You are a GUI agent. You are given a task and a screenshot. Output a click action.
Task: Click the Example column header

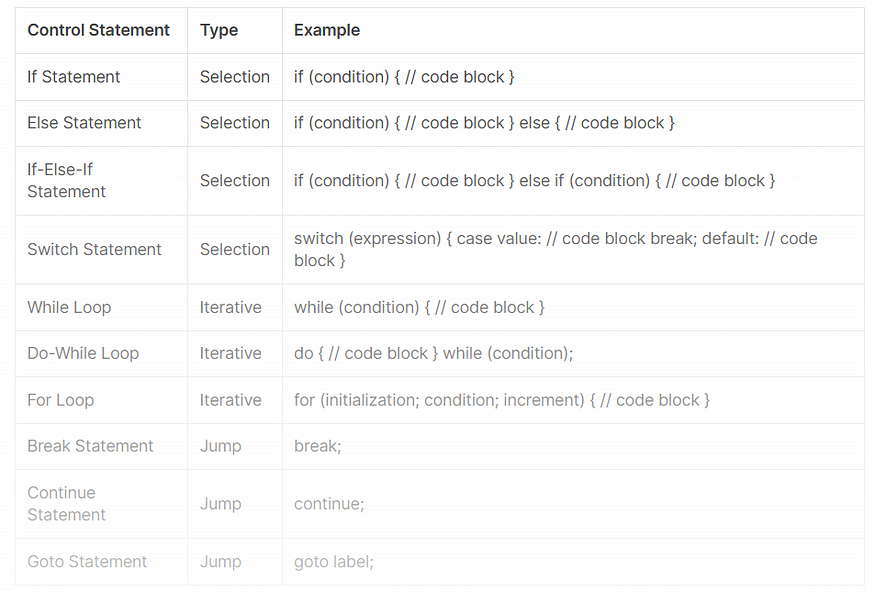[327, 30]
